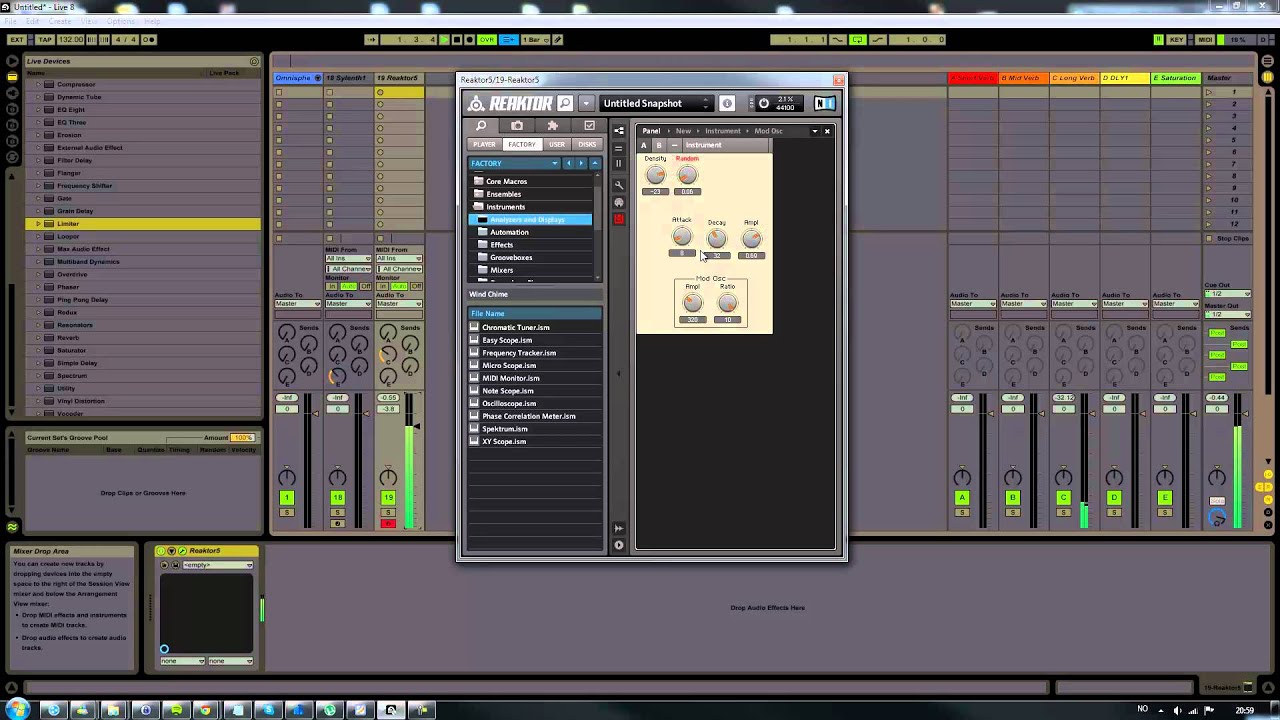1280x720 pixels.
Task: Click the Ableton global record button
Action: click(x=468, y=40)
